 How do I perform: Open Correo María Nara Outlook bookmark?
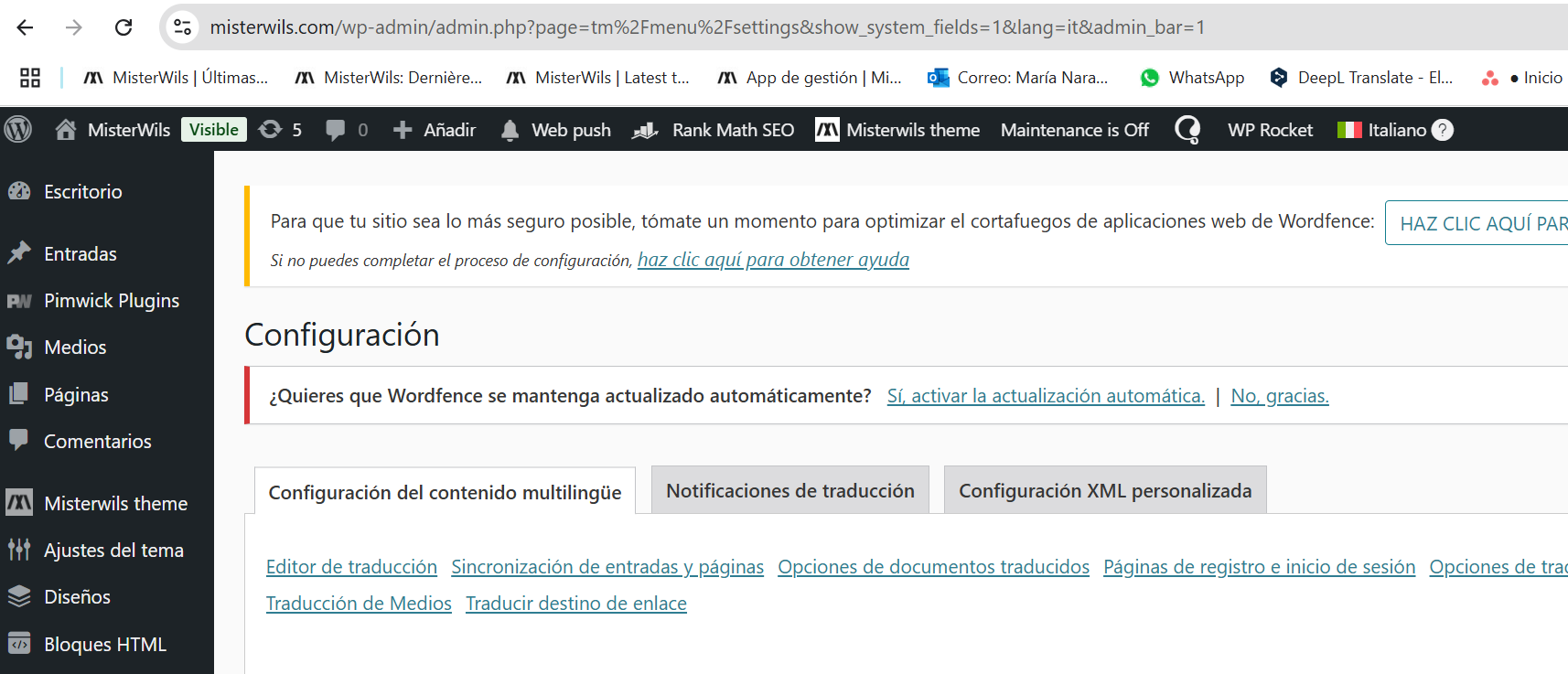tap(1017, 78)
